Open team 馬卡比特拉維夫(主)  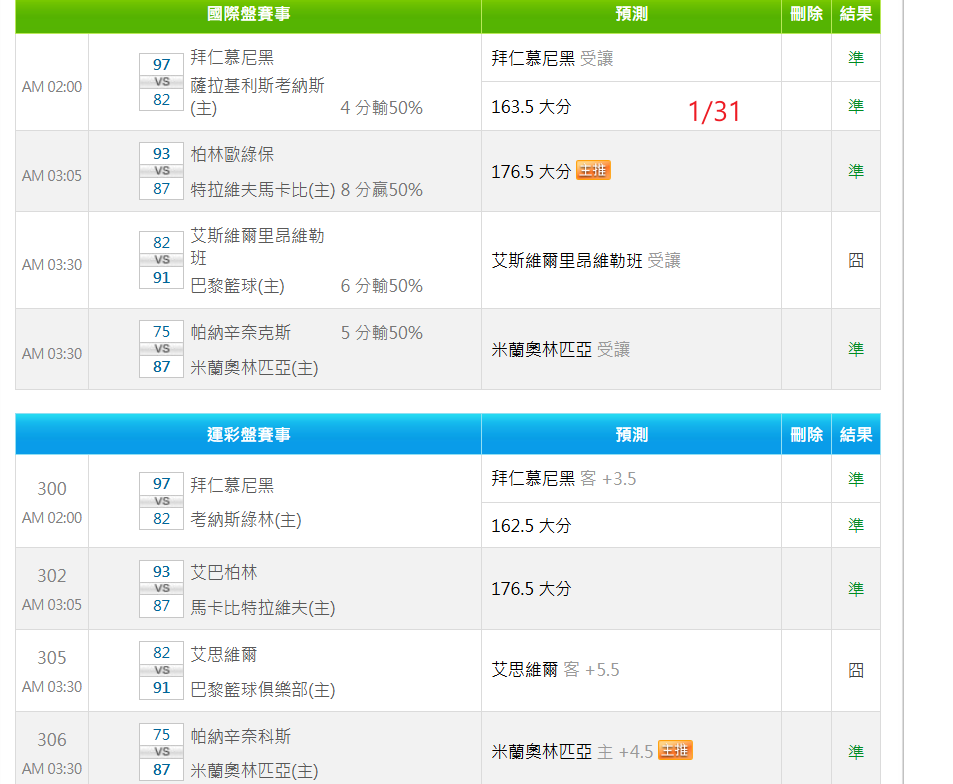[x=263, y=608]
